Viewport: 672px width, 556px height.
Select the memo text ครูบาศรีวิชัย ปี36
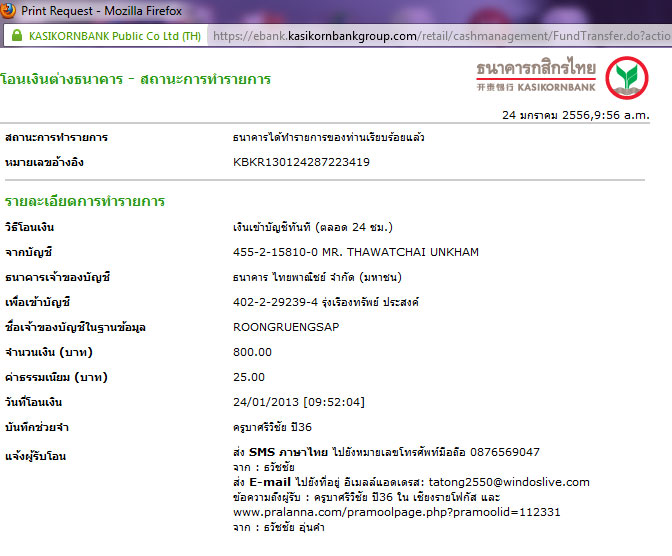pos(273,427)
